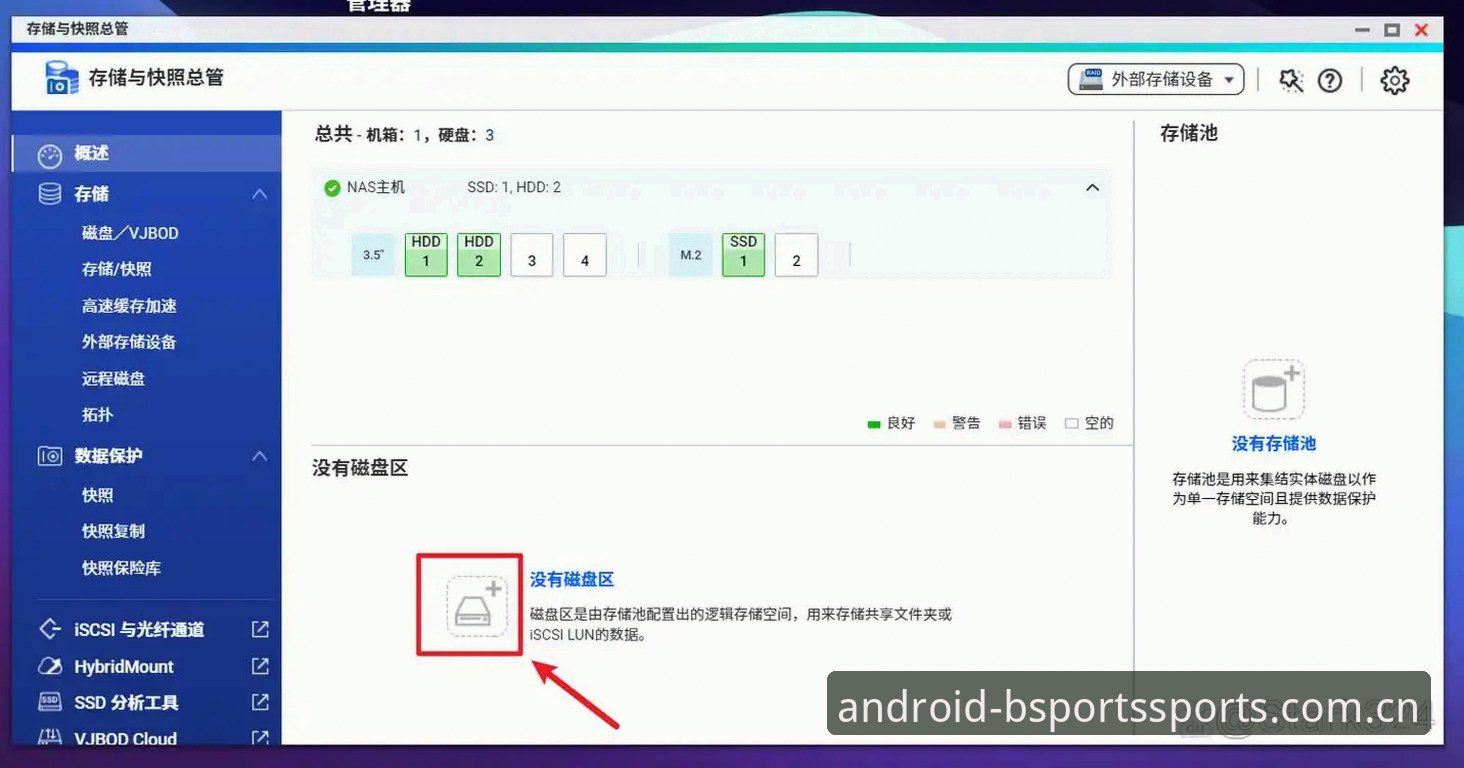Select 概述 in the sidebar
1464x768 pixels.
coord(146,154)
